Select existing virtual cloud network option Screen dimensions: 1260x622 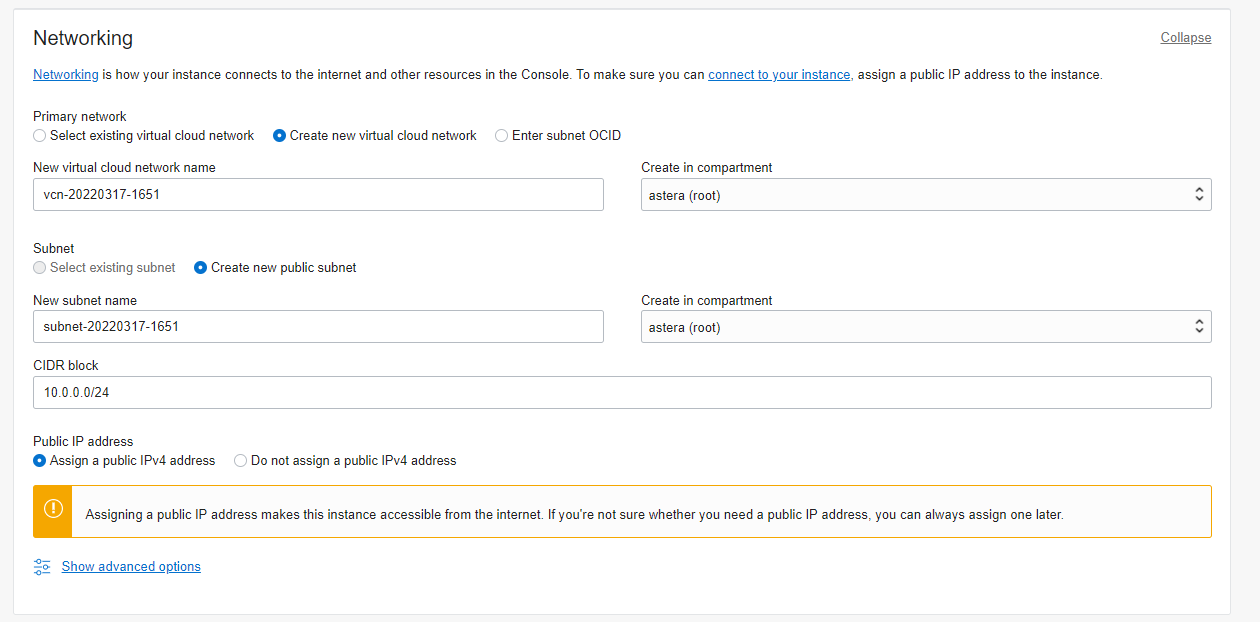(40, 135)
